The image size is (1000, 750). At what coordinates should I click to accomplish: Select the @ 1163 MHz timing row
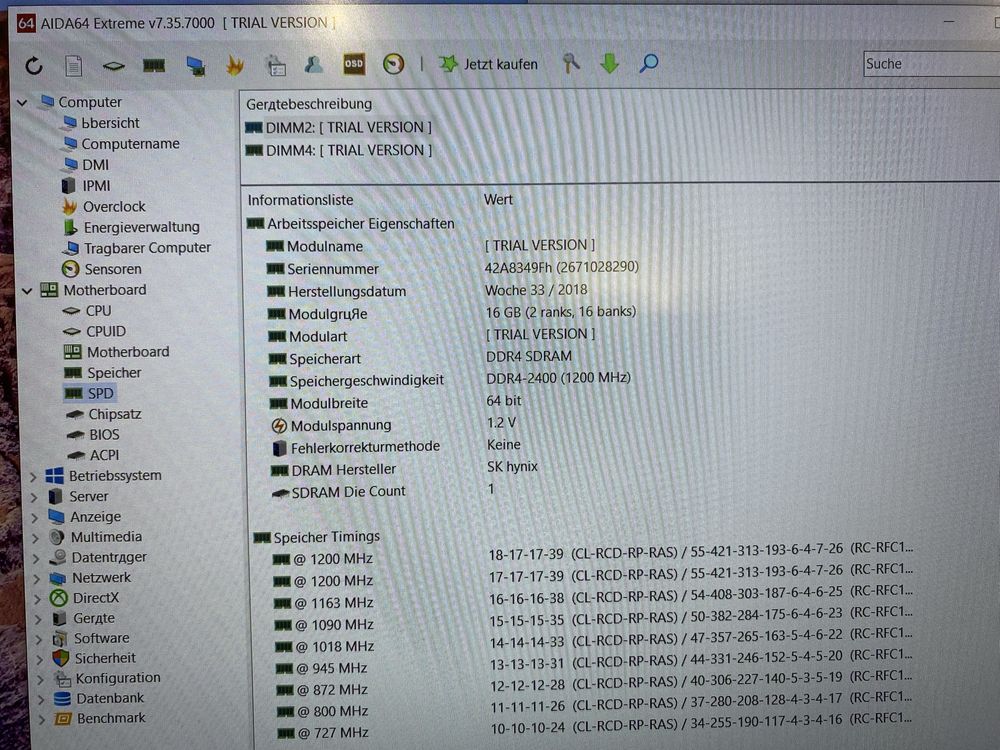[593, 599]
